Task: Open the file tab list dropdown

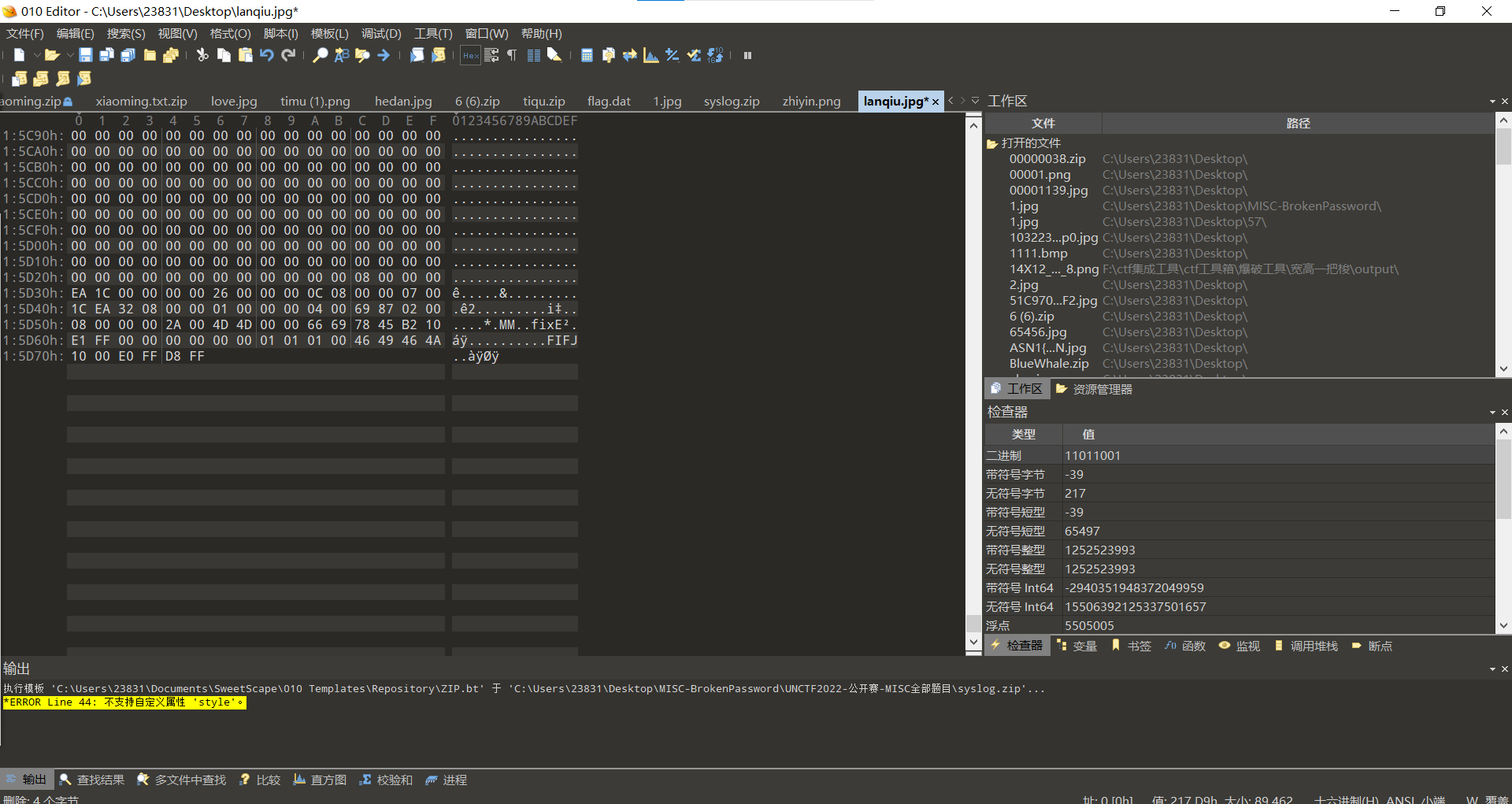Action: click(975, 101)
